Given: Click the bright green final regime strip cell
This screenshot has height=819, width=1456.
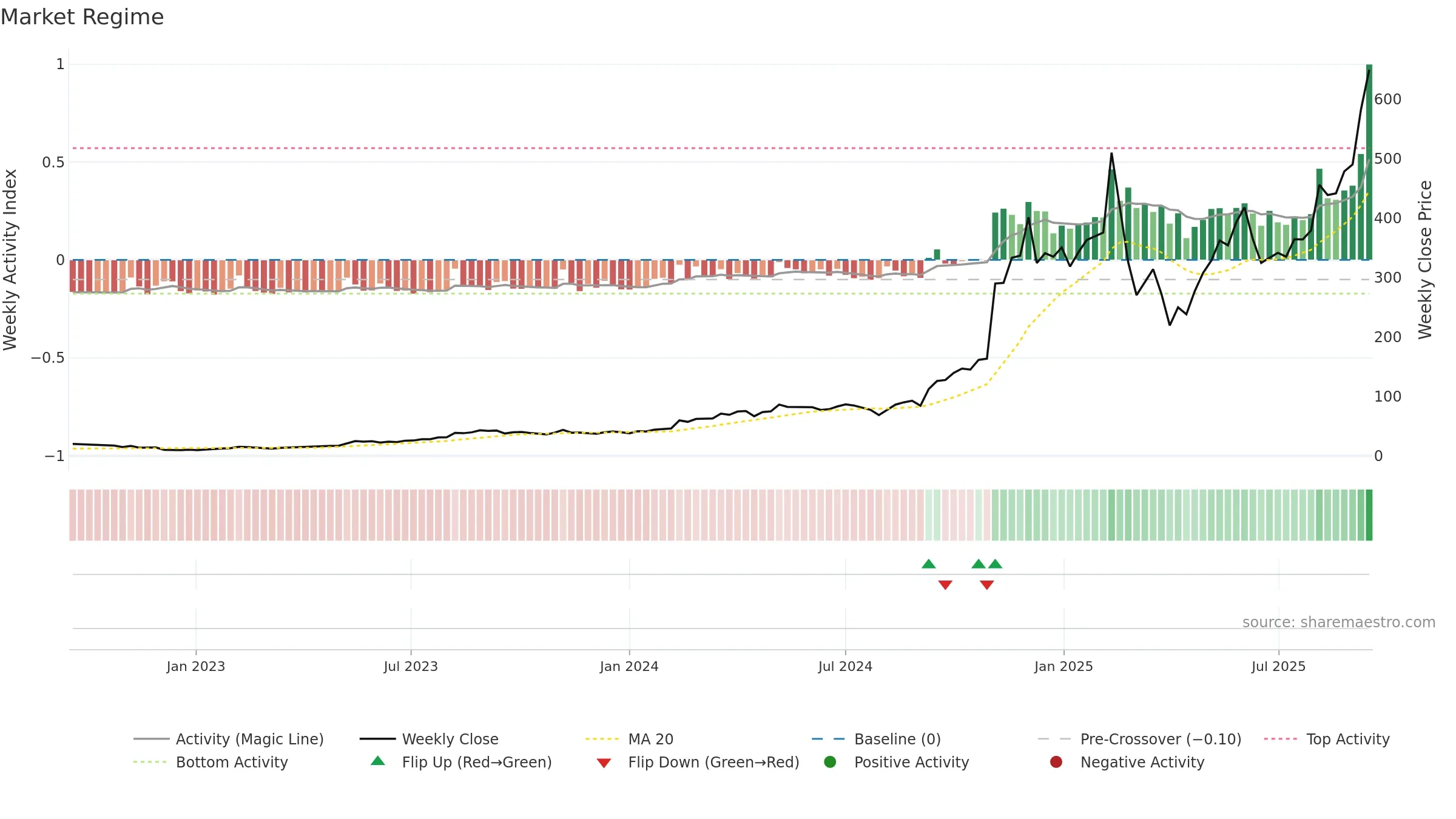Looking at the screenshot, I should click(1369, 515).
